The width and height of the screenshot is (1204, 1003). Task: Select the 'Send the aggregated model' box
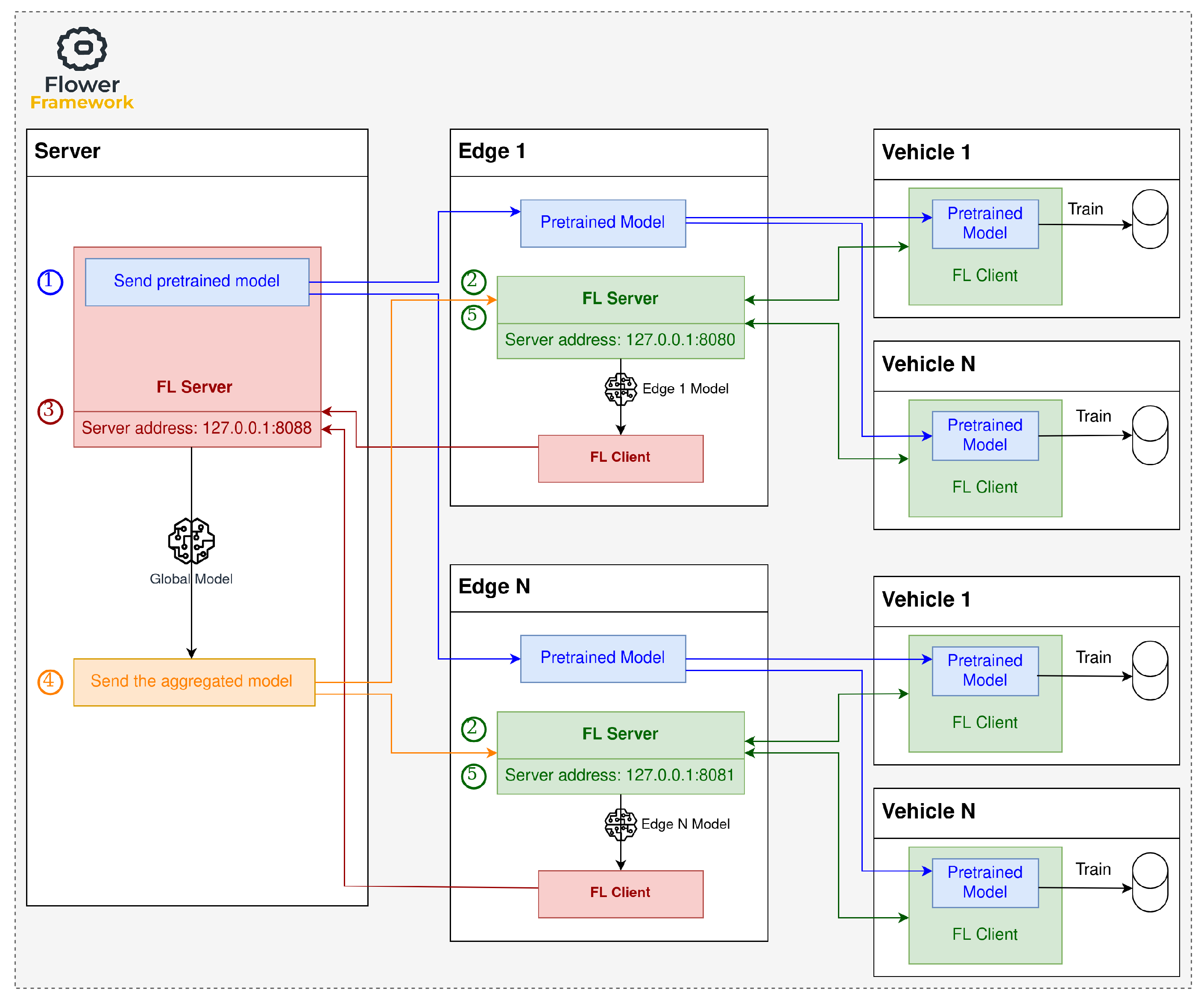pos(194,682)
